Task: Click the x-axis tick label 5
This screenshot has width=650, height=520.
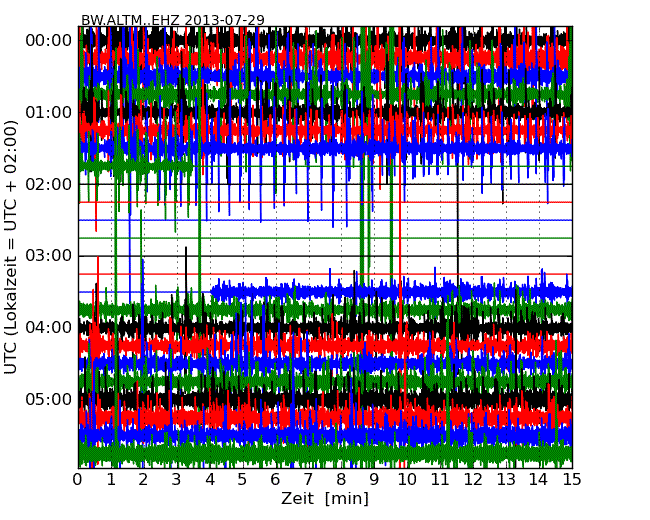Action: coord(242,479)
